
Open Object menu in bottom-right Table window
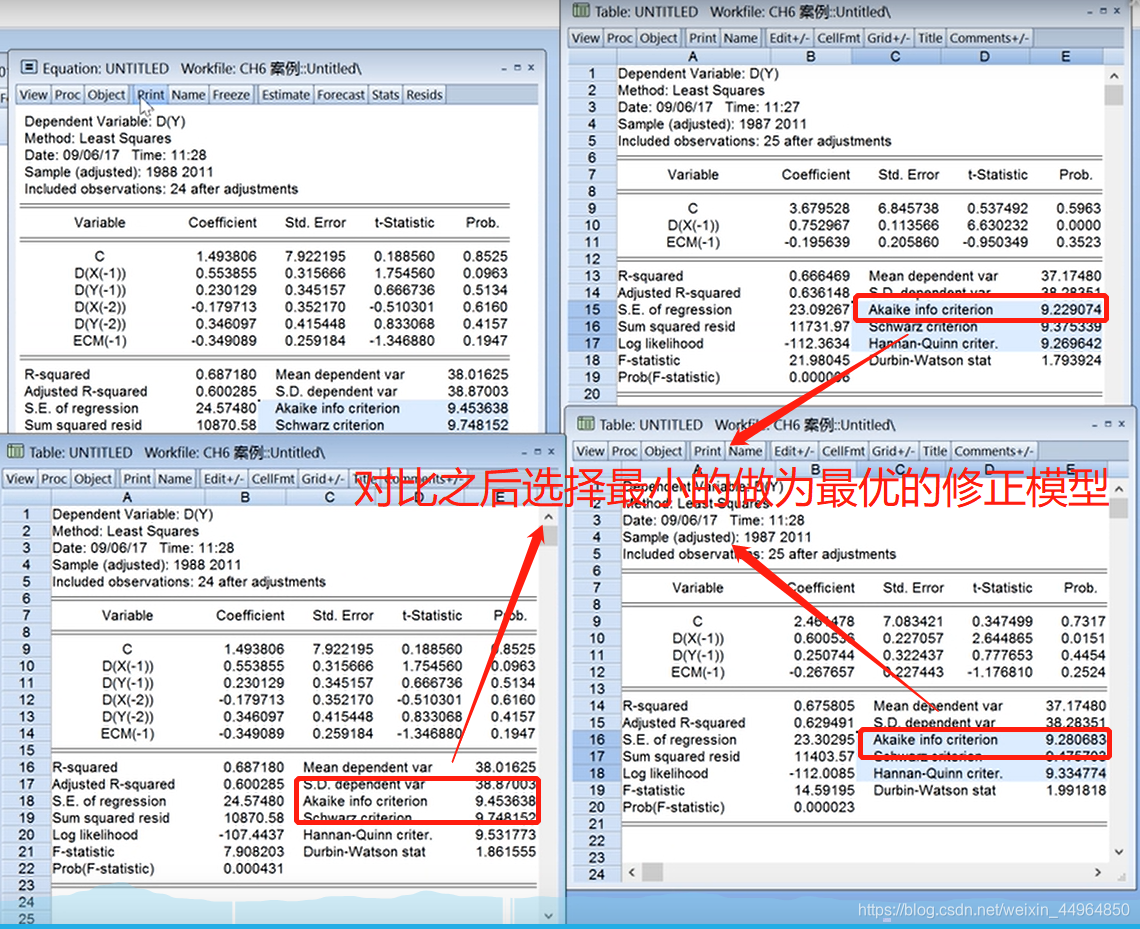663,451
